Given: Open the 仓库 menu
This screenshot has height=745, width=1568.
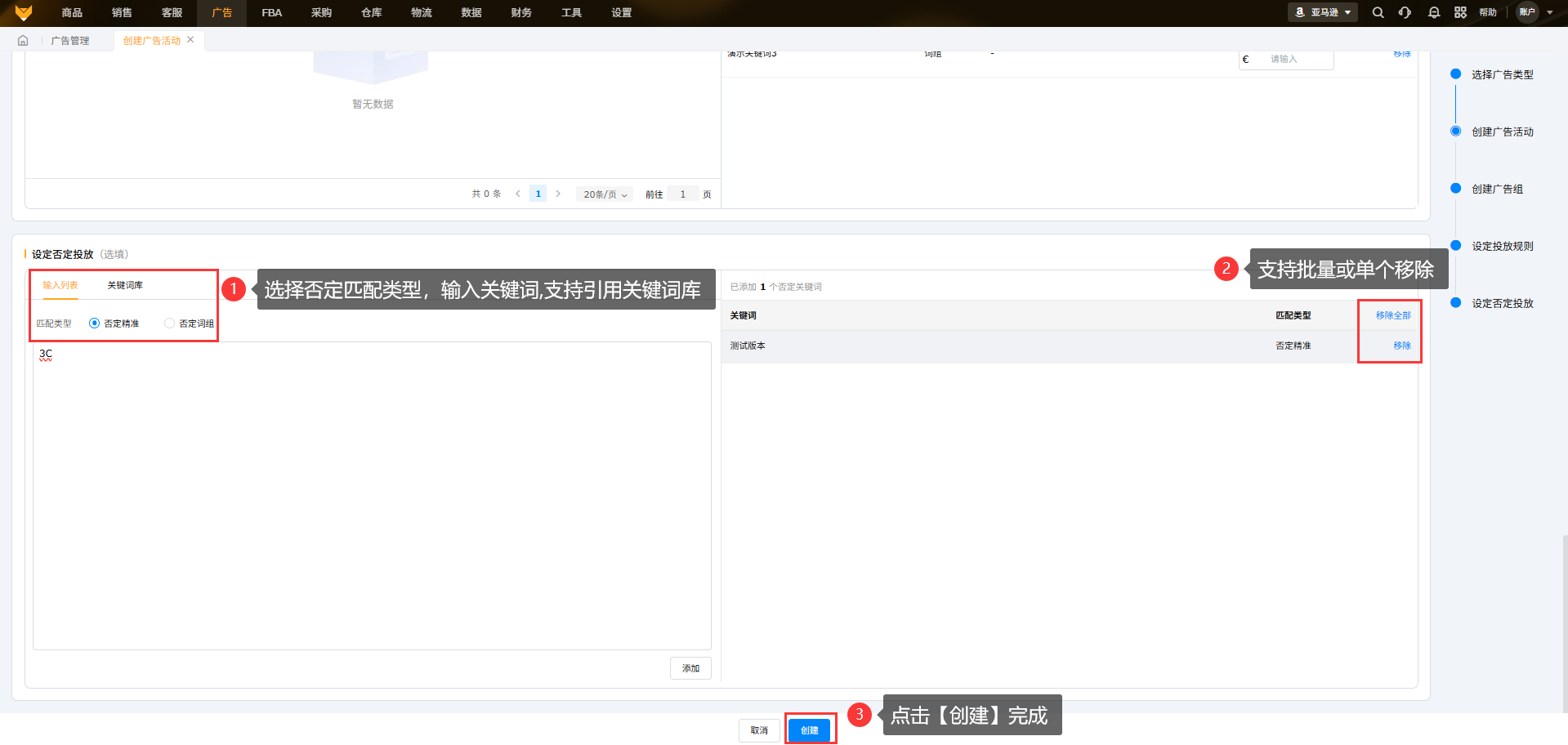Looking at the screenshot, I should [x=371, y=13].
